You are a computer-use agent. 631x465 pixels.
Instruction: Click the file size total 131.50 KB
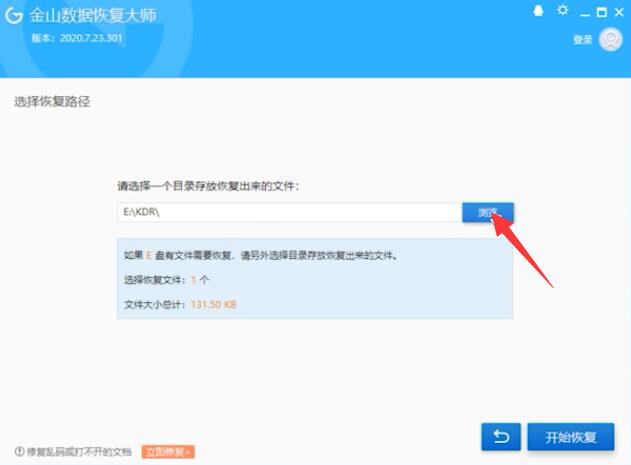(x=214, y=304)
